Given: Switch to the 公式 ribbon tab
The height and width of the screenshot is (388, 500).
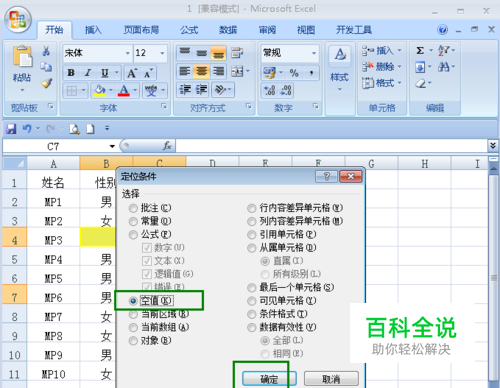Looking at the screenshot, I should [x=189, y=30].
